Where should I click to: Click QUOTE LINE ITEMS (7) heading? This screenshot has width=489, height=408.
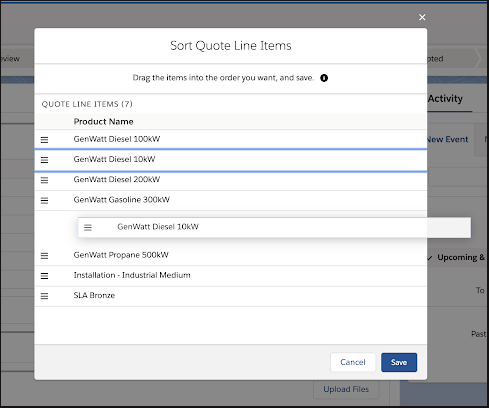87,104
